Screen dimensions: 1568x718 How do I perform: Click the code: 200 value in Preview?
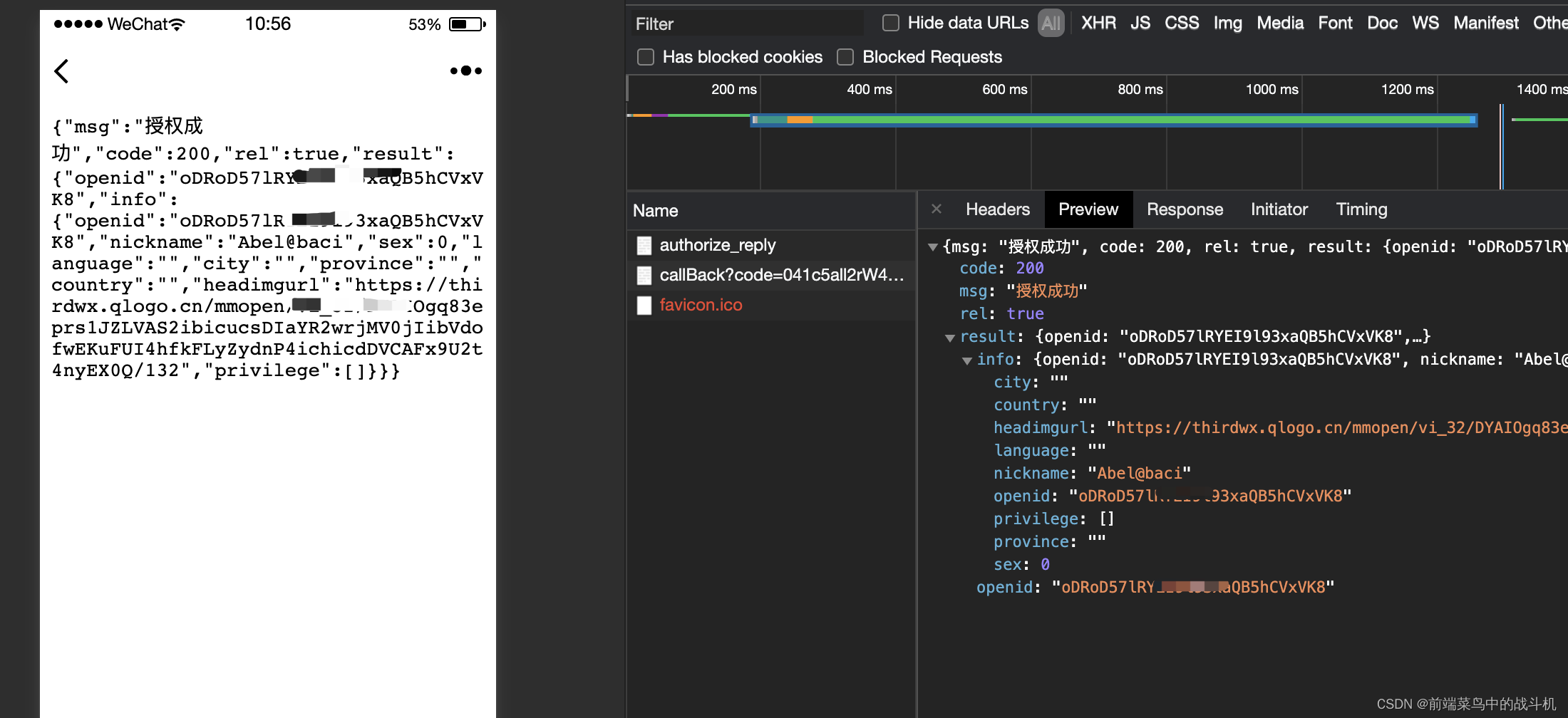pyautogui.click(x=1029, y=268)
